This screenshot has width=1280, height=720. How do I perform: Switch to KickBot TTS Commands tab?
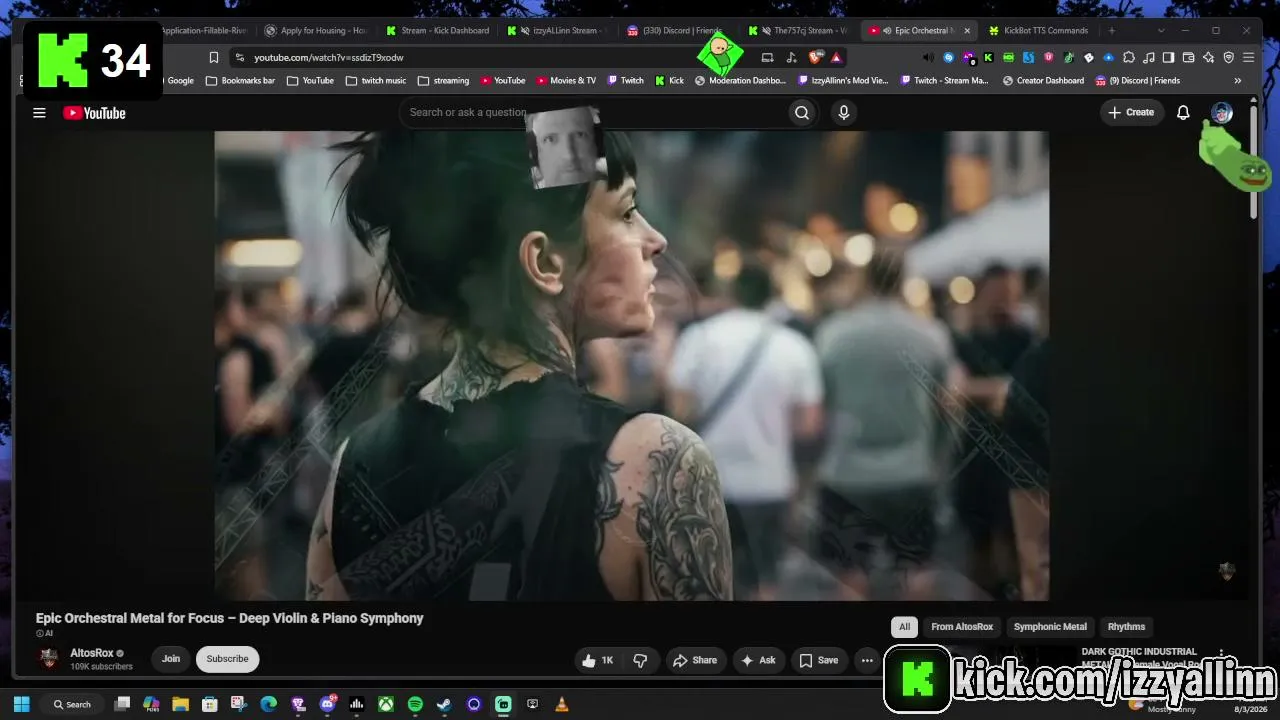pyautogui.click(x=1039, y=31)
